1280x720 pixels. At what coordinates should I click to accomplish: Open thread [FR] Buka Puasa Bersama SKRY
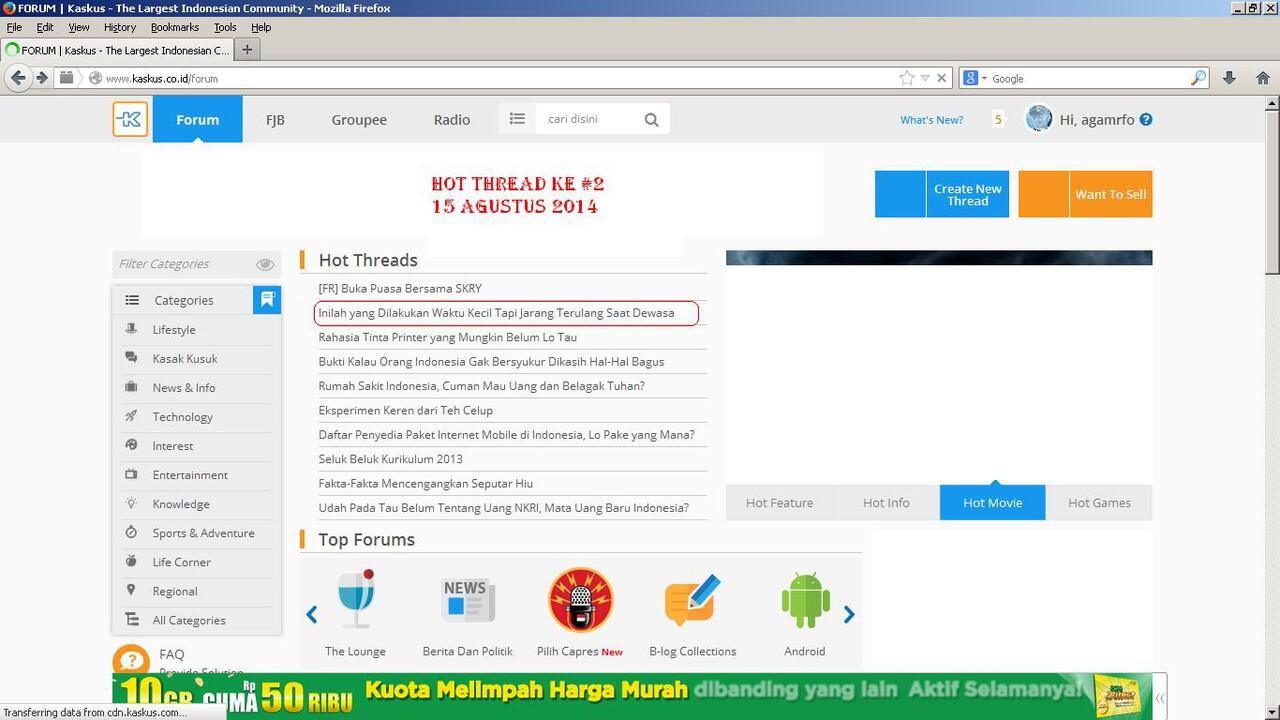(400, 288)
